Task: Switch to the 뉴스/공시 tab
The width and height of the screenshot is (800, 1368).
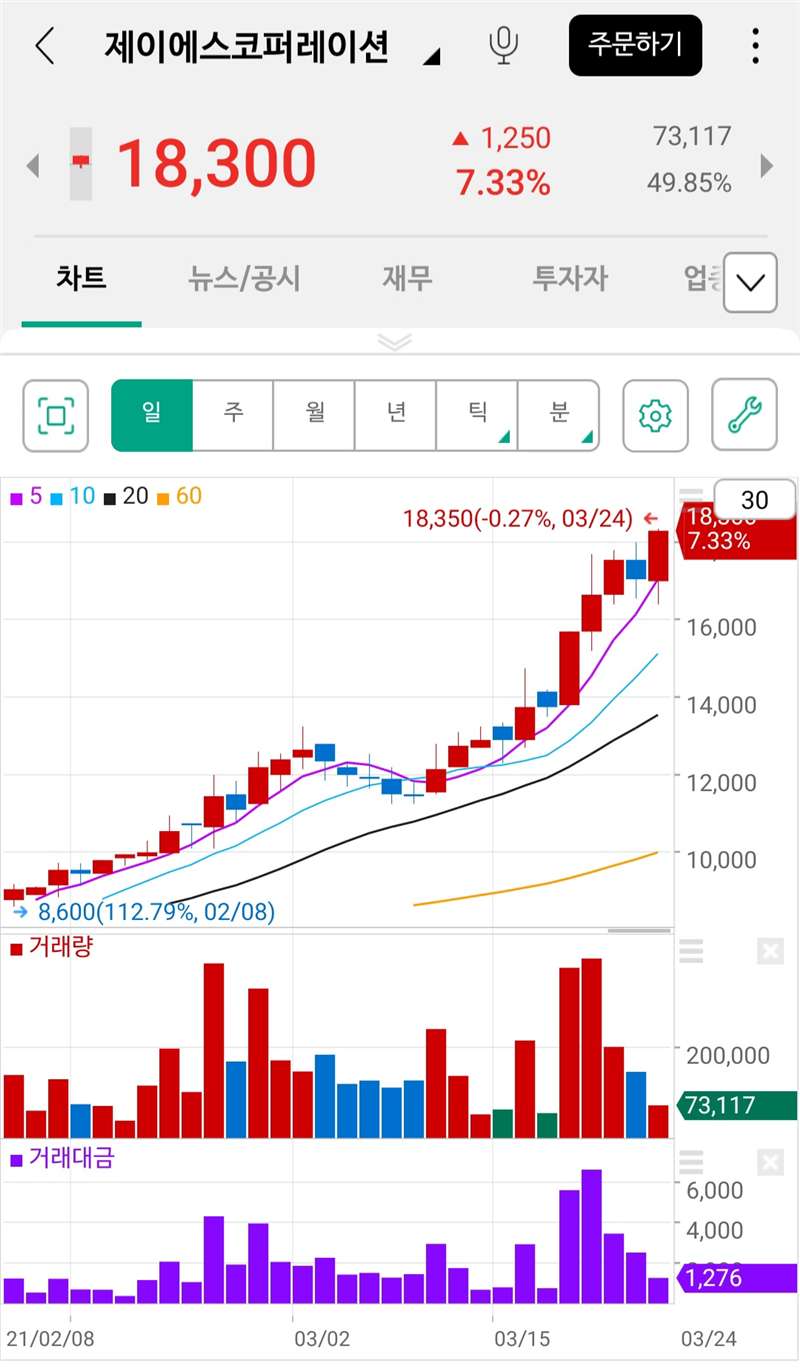Action: tap(245, 278)
